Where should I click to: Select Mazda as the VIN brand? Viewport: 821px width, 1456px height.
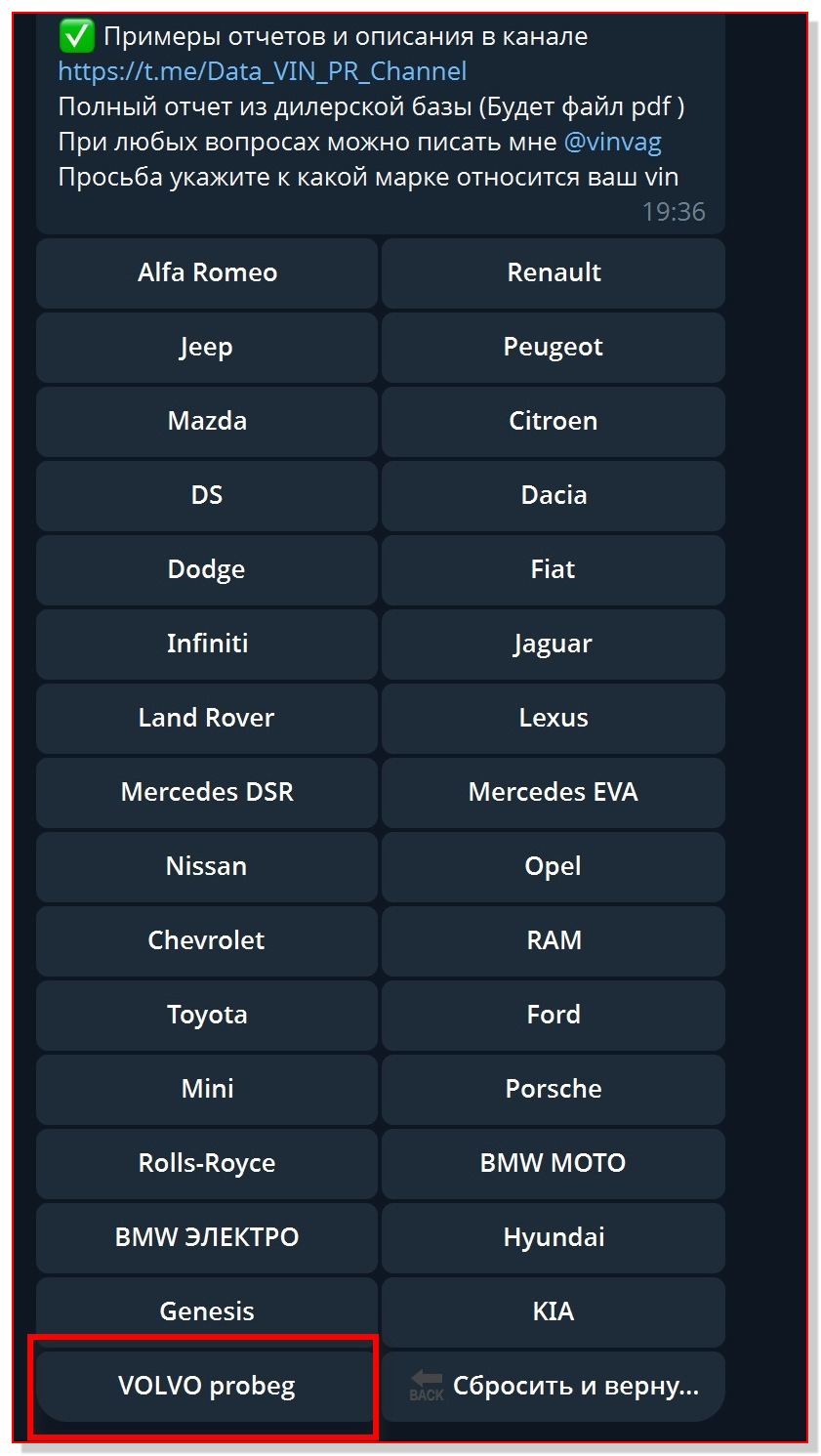[207, 421]
